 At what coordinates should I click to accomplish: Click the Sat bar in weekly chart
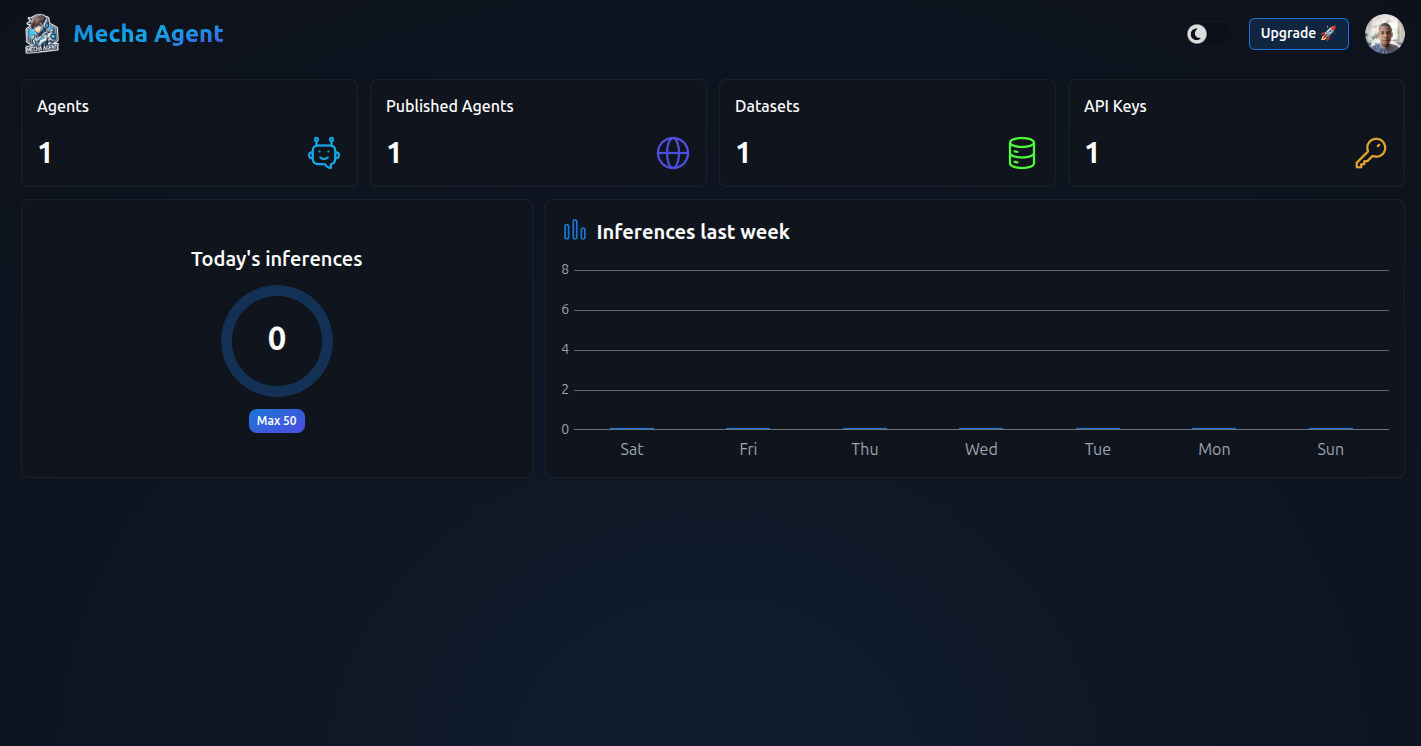pyautogui.click(x=632, y=428)
